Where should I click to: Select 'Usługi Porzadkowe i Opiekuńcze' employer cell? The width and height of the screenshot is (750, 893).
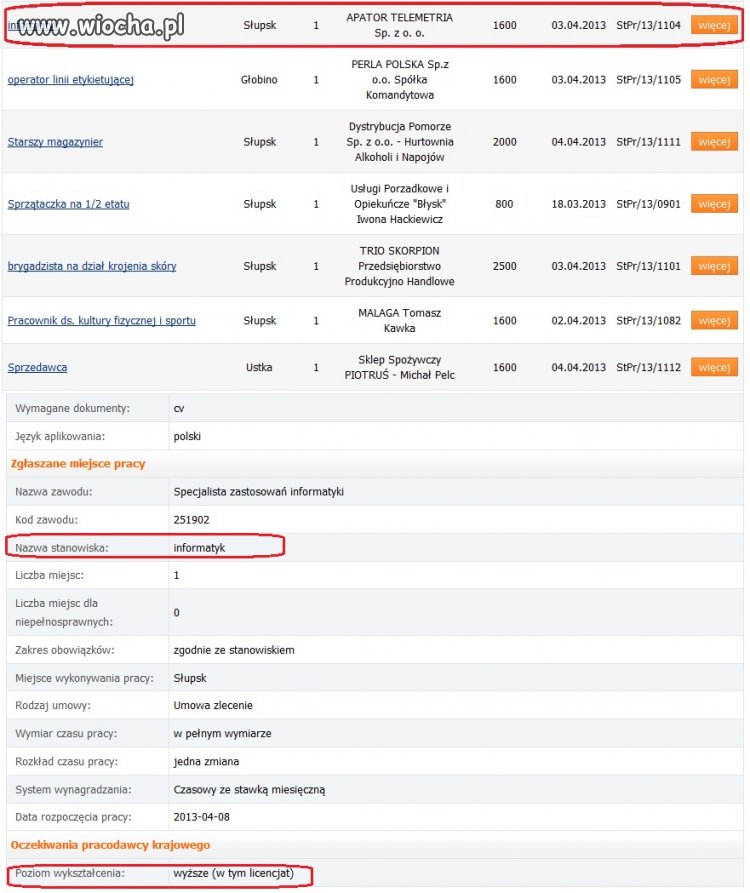click(x=399, y=204)
